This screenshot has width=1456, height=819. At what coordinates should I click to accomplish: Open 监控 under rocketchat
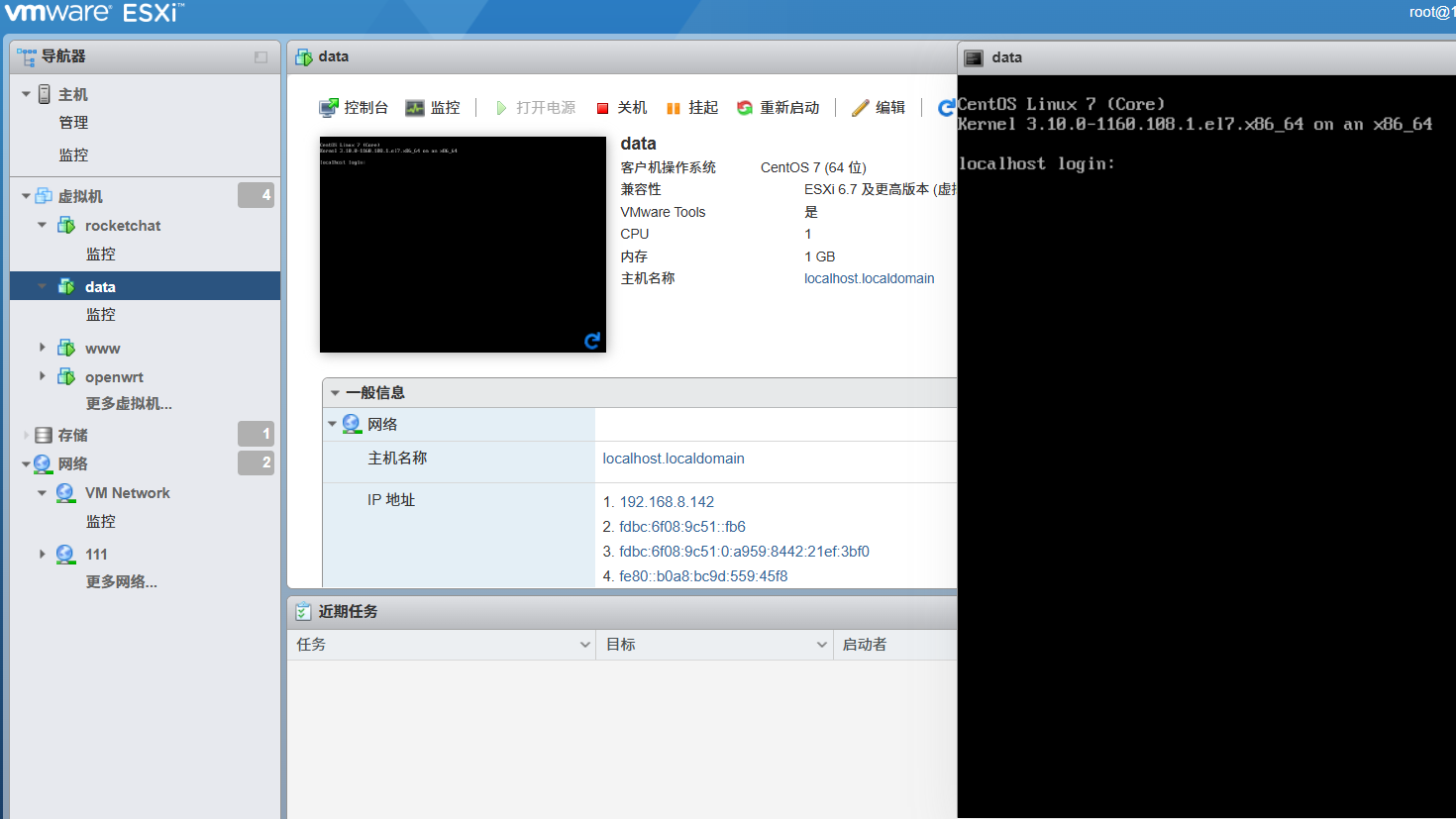[x=101, y=255]
